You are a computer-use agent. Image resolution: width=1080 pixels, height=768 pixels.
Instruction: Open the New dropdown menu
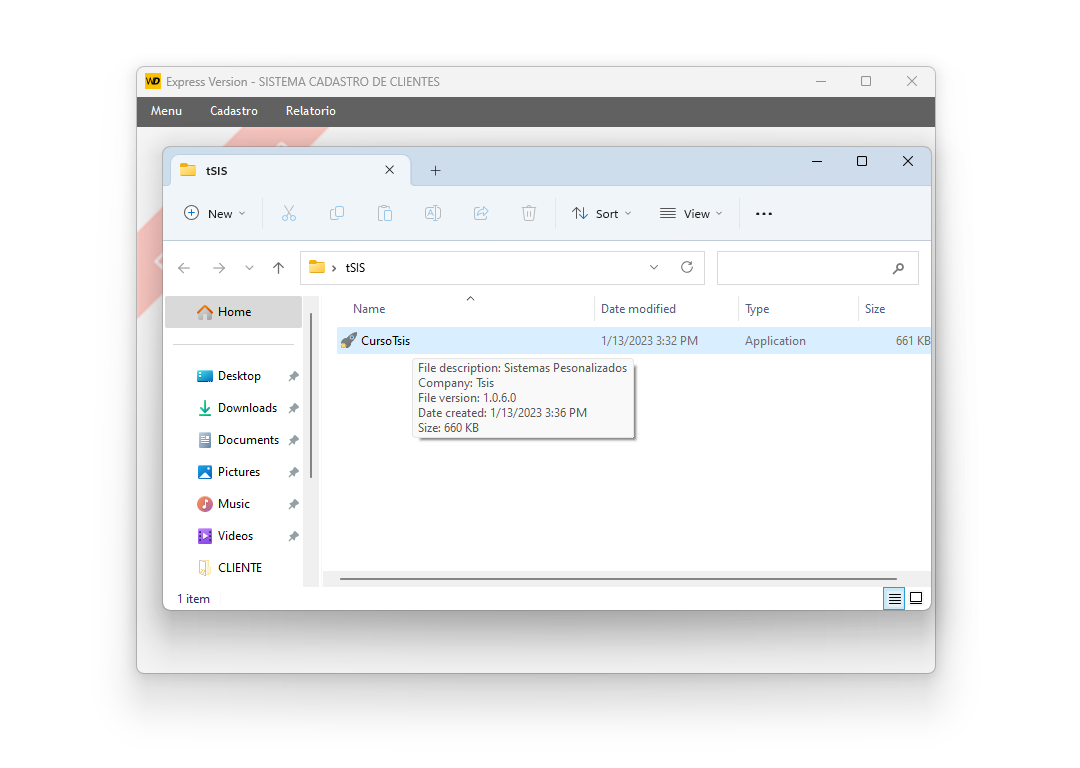215,213
